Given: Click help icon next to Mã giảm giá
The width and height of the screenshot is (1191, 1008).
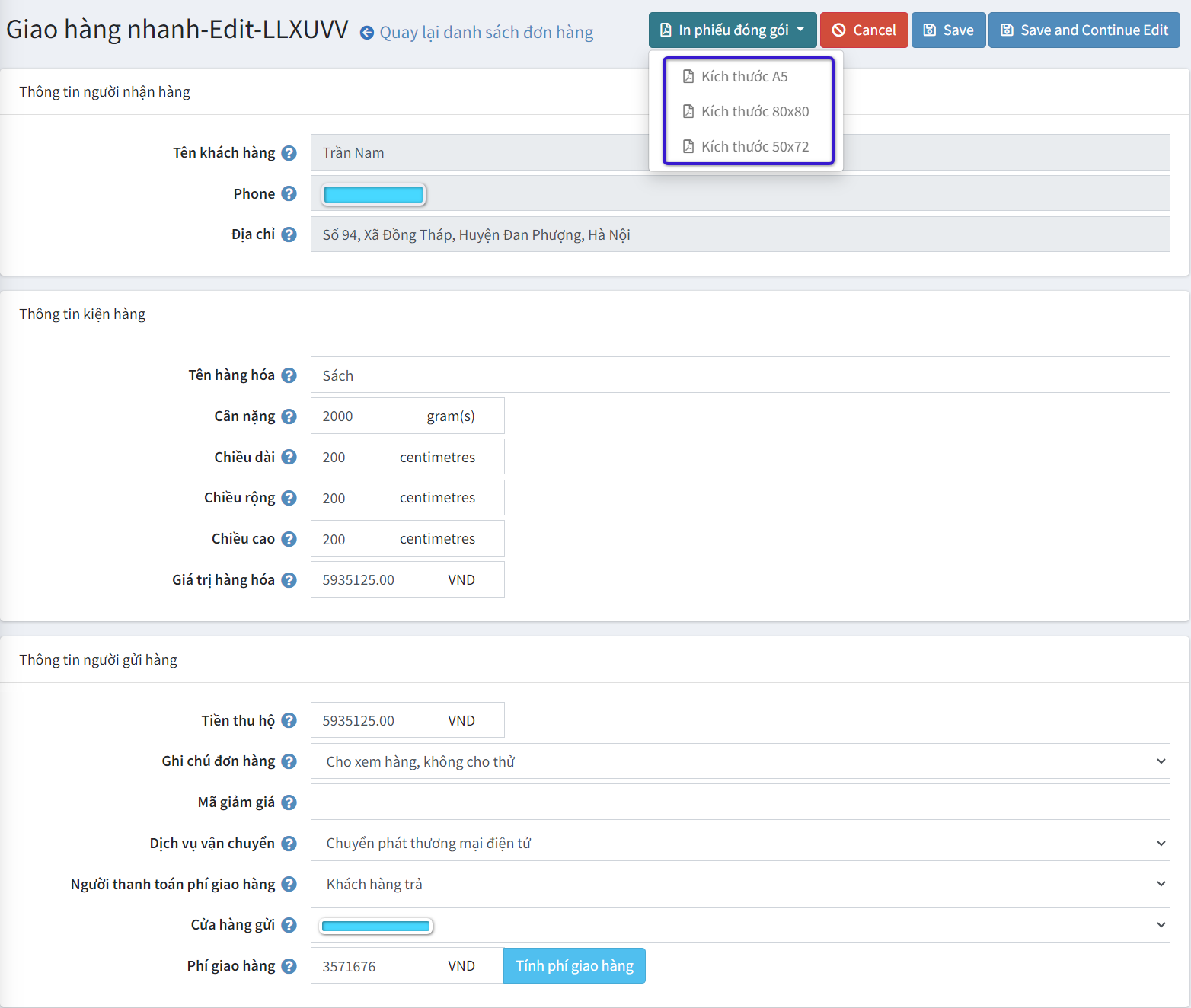Looking at the screenshot, I should (289, 802).
